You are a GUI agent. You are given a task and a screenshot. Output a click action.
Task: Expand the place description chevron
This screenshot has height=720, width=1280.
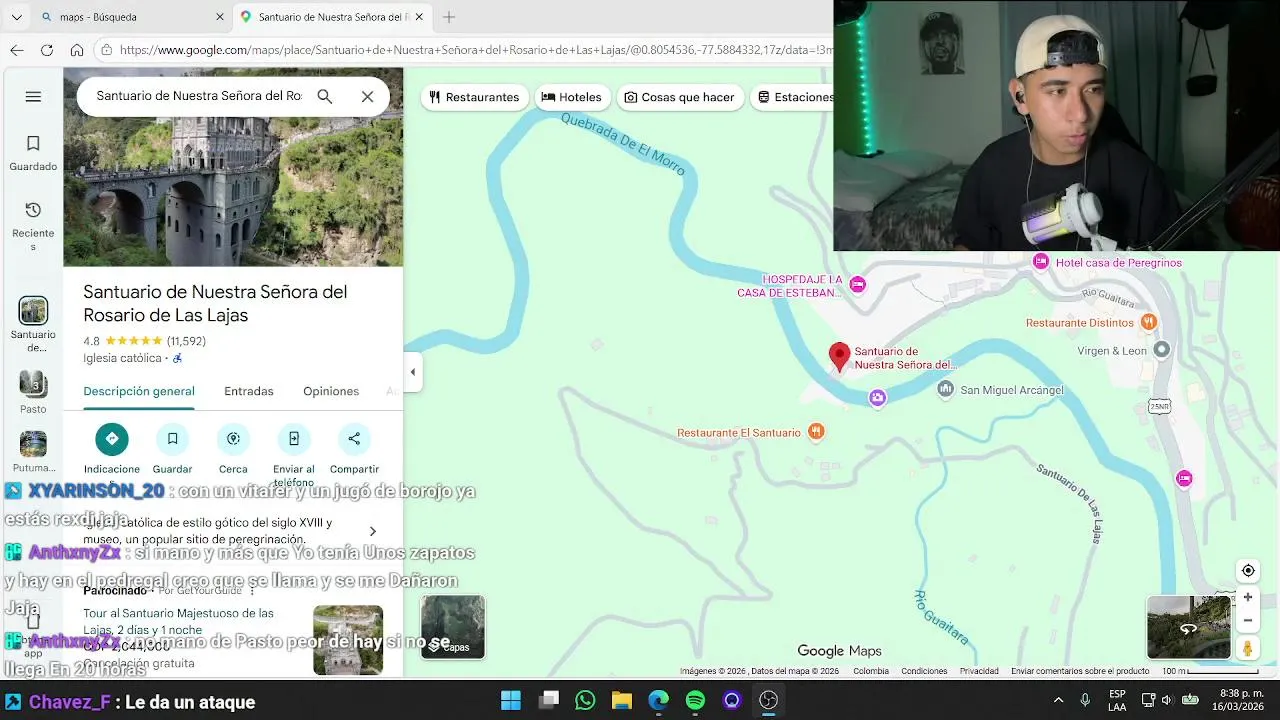372,531
